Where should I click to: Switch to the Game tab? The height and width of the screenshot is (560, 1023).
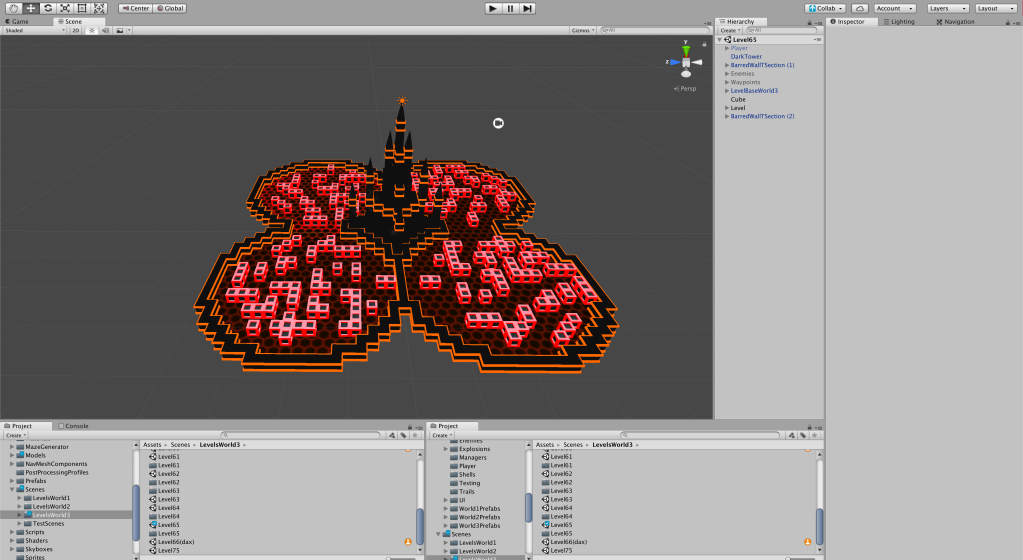(19, 20)
